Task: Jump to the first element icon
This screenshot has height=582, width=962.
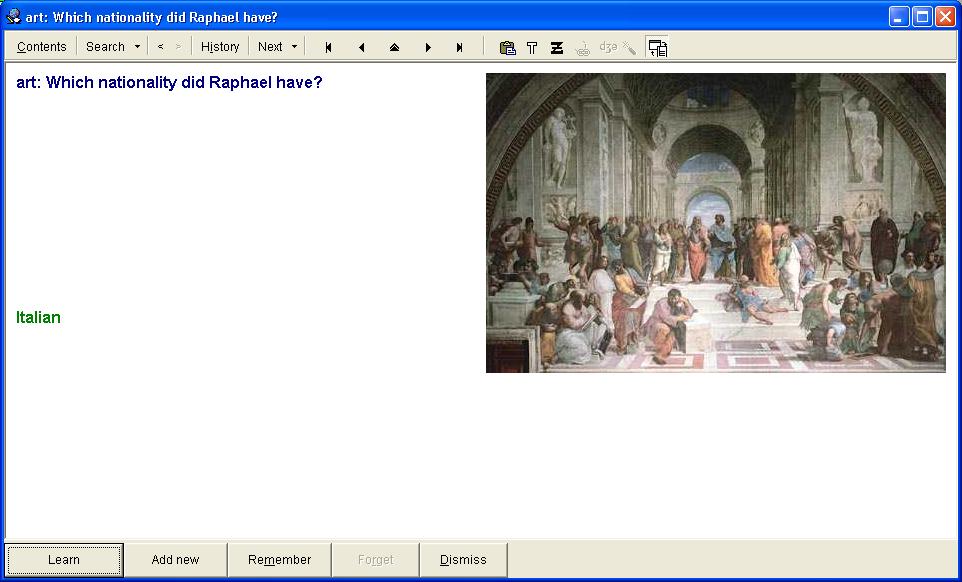Action: point(328,47)
